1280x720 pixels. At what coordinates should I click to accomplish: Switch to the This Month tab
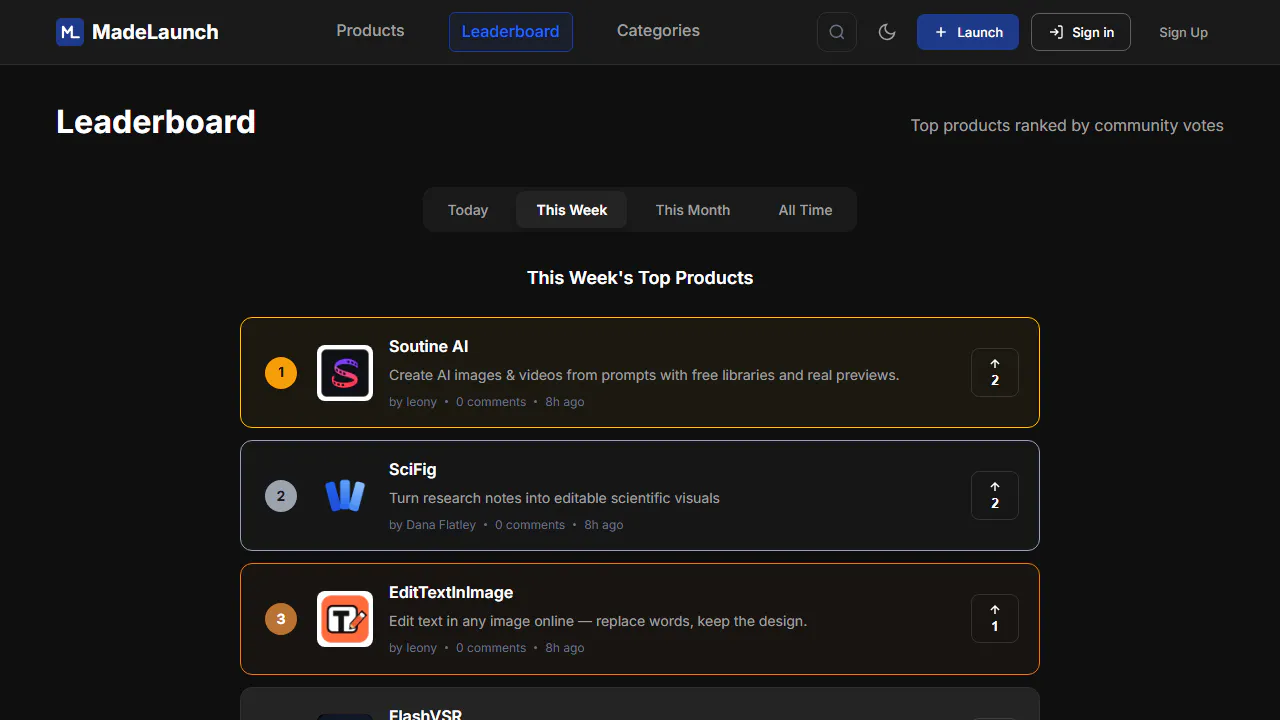(x=693, y=210)
